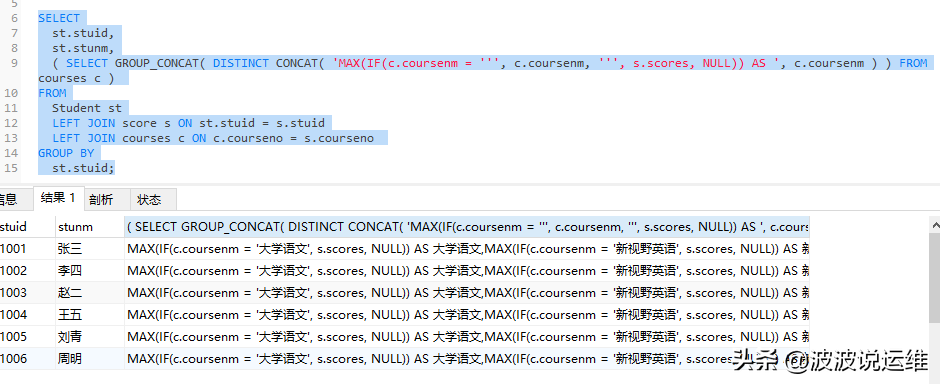Click the MAX(IF... cell in the 李四 row
This screenshot has height=384, width=940.
(467, 271)
